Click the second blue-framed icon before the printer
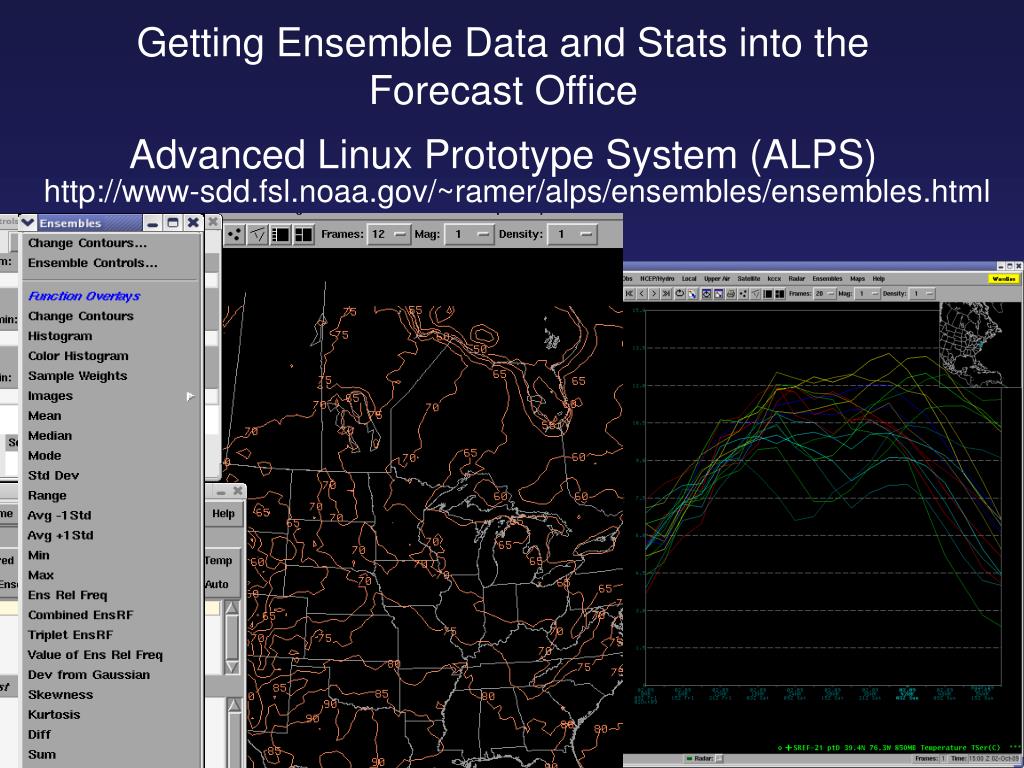 (x=718, y=294)
